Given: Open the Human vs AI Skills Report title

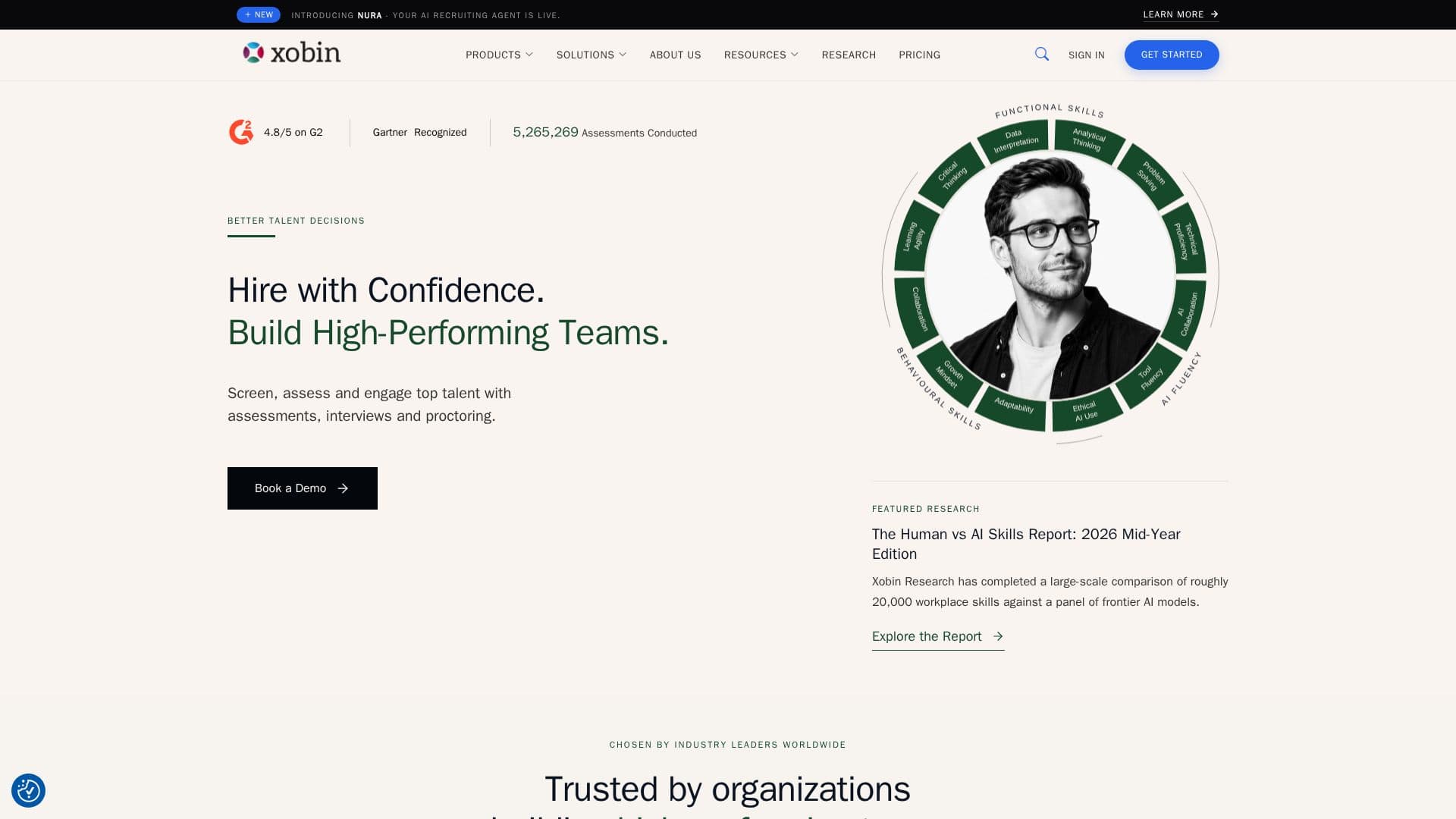Looking at the screenshot, I should coord(1026,544).
